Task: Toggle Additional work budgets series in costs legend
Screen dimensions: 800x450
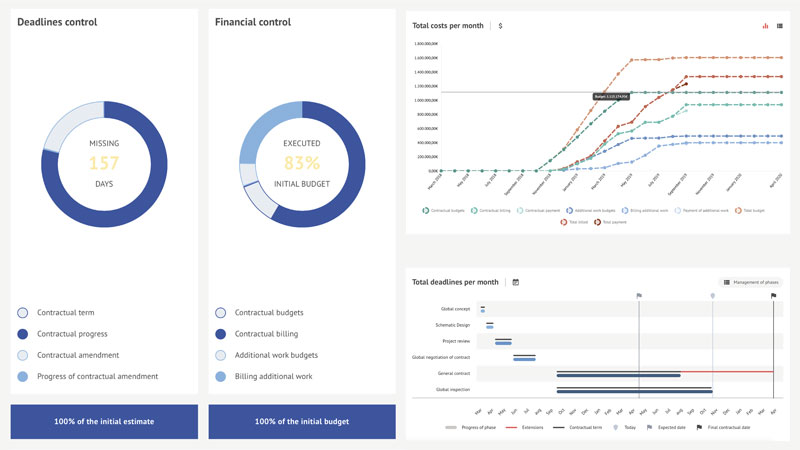Action: (570, 210)
